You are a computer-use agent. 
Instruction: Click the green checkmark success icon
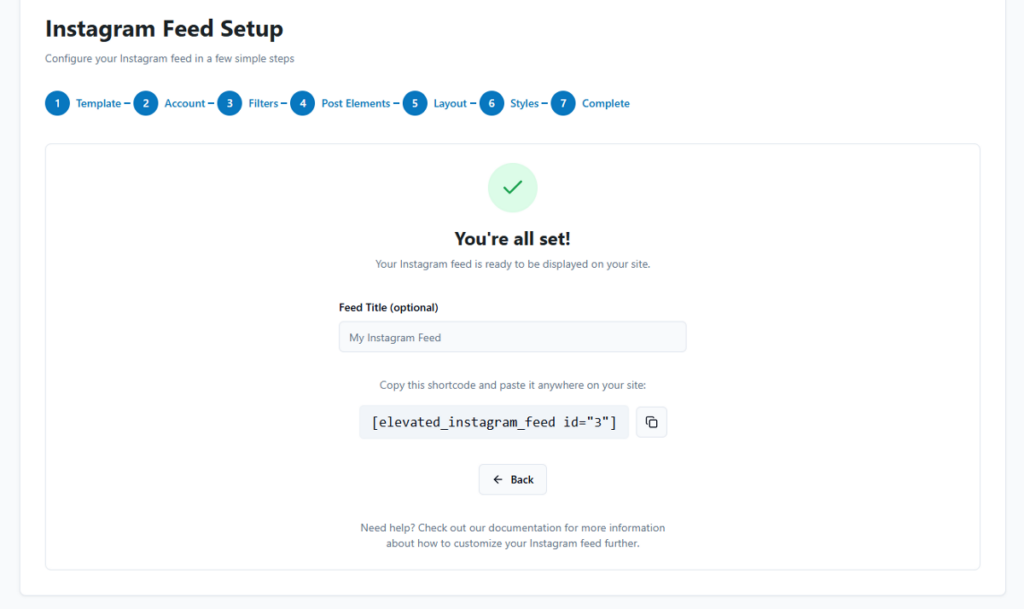click(x=512, y=187)
